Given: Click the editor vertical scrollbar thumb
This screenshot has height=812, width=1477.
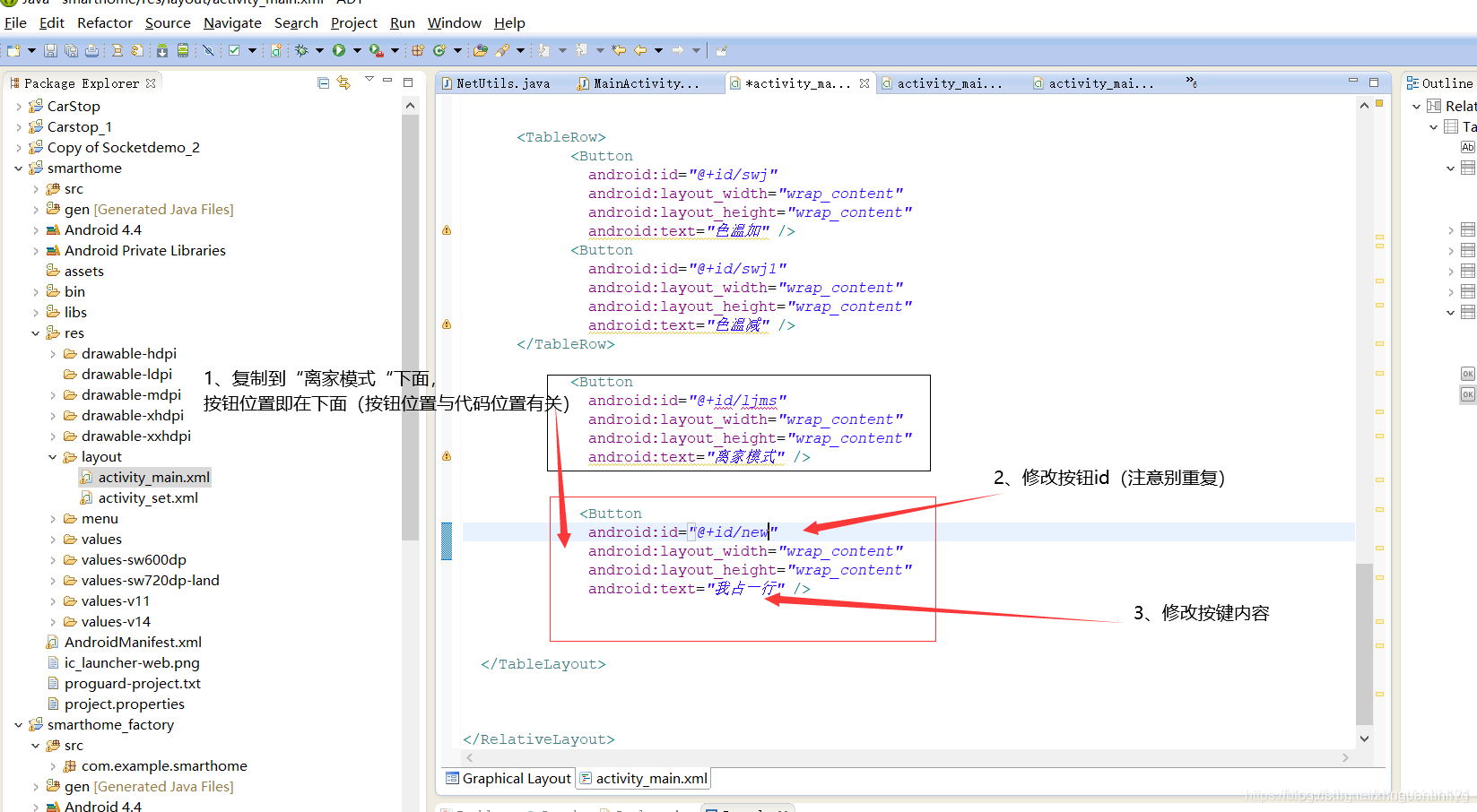Looking at the screenshot, I should point(1364,643).
